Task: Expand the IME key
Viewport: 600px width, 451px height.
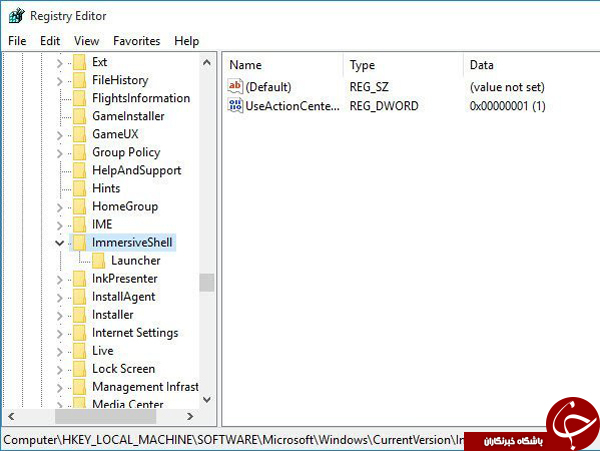Action: (59, 225)
